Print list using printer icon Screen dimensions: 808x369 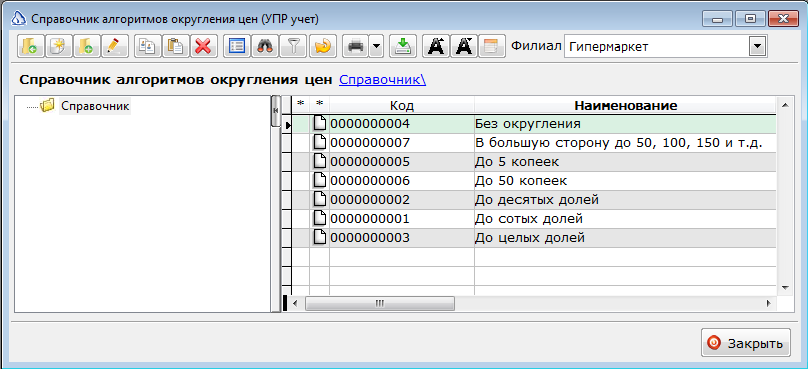click(356, 46)
